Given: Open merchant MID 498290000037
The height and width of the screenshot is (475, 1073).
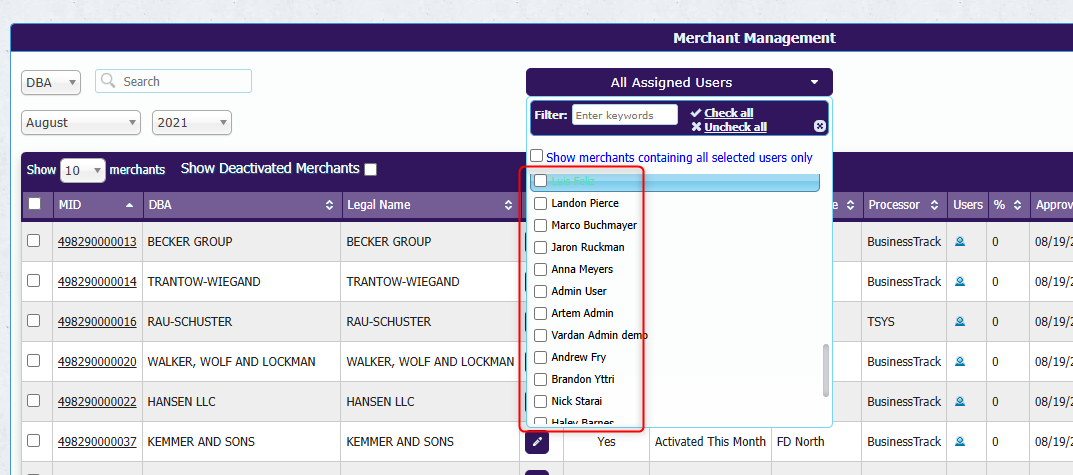Looking at the screenshot, I should (x=97, y=442).
